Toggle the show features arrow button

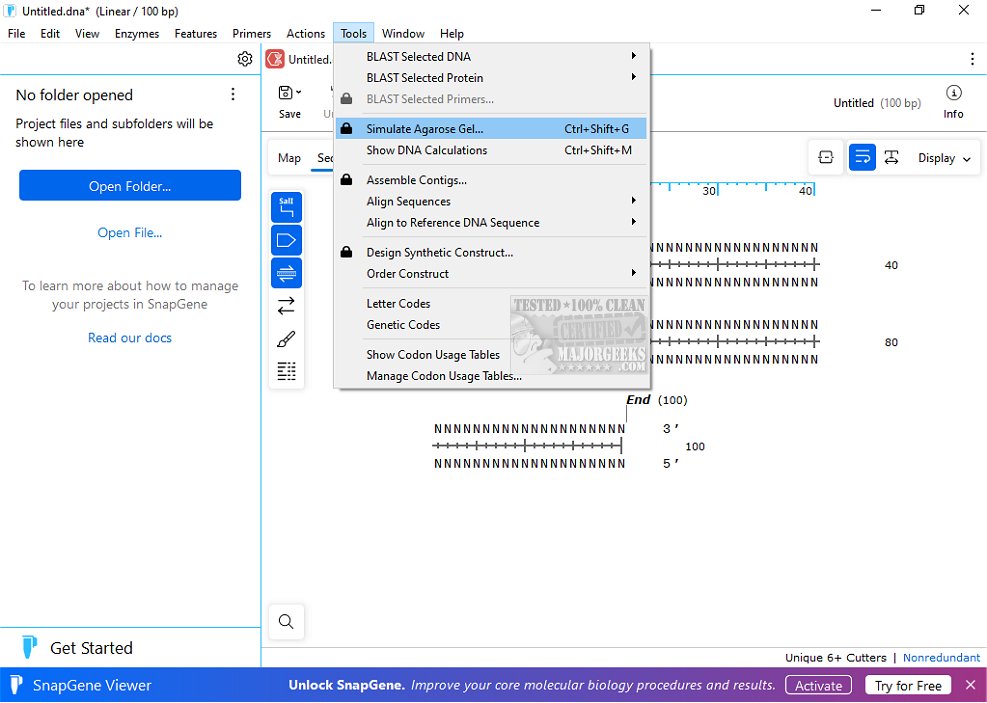286,240
